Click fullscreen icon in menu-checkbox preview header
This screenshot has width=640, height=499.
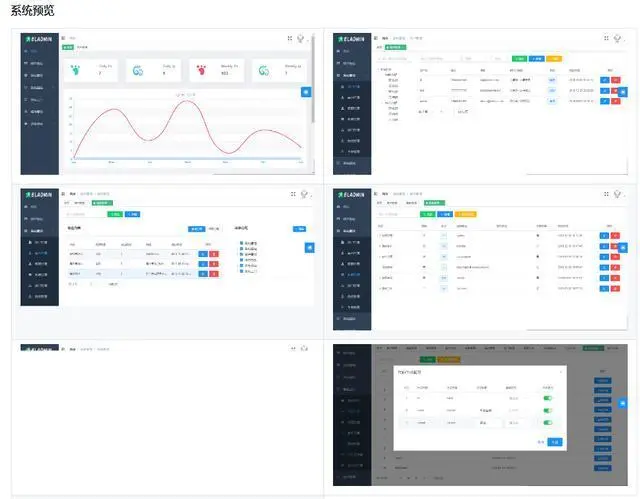(x=293, y=194)
